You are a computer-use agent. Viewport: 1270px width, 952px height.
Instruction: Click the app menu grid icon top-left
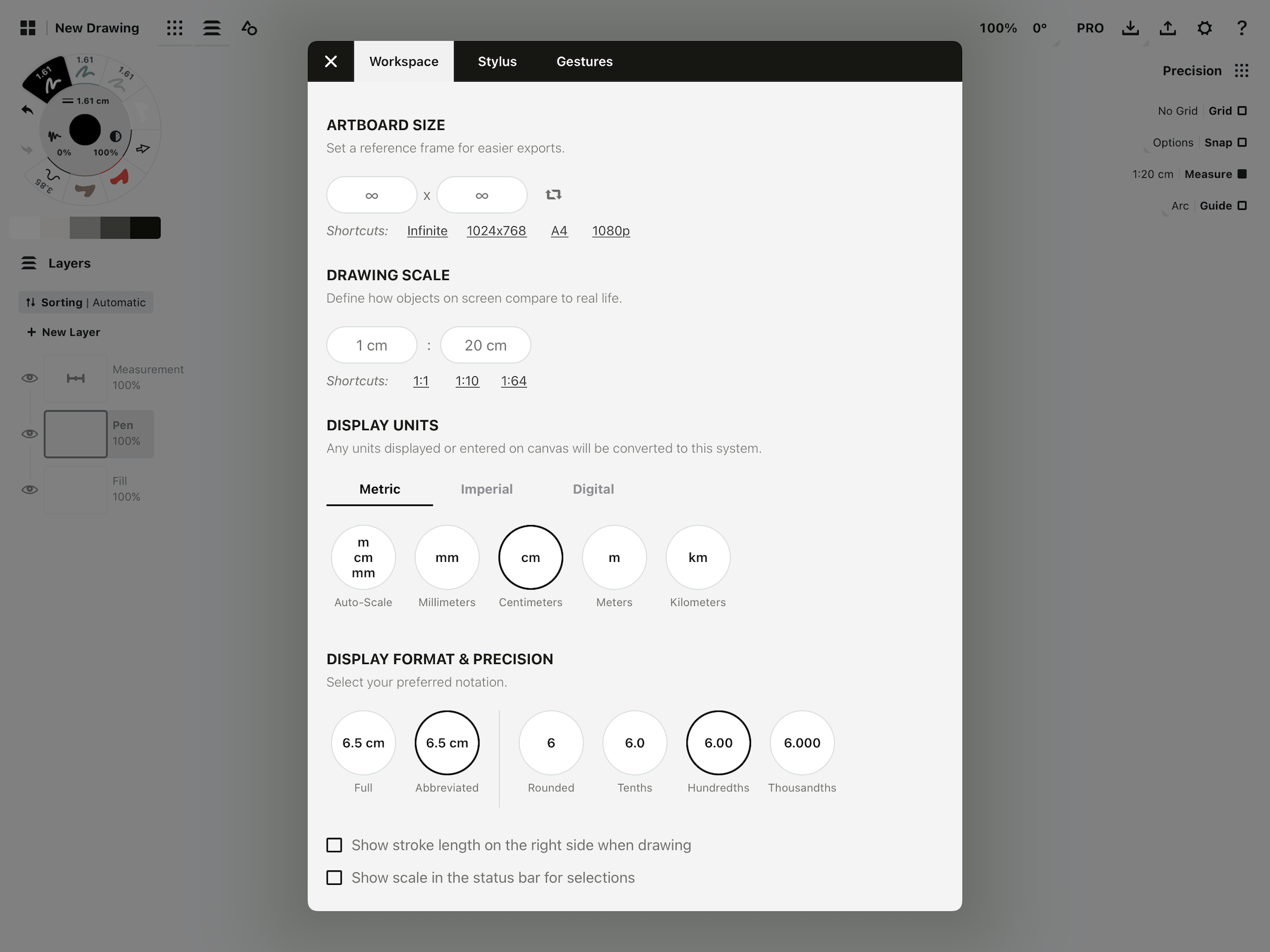click(x=27, y=27)
